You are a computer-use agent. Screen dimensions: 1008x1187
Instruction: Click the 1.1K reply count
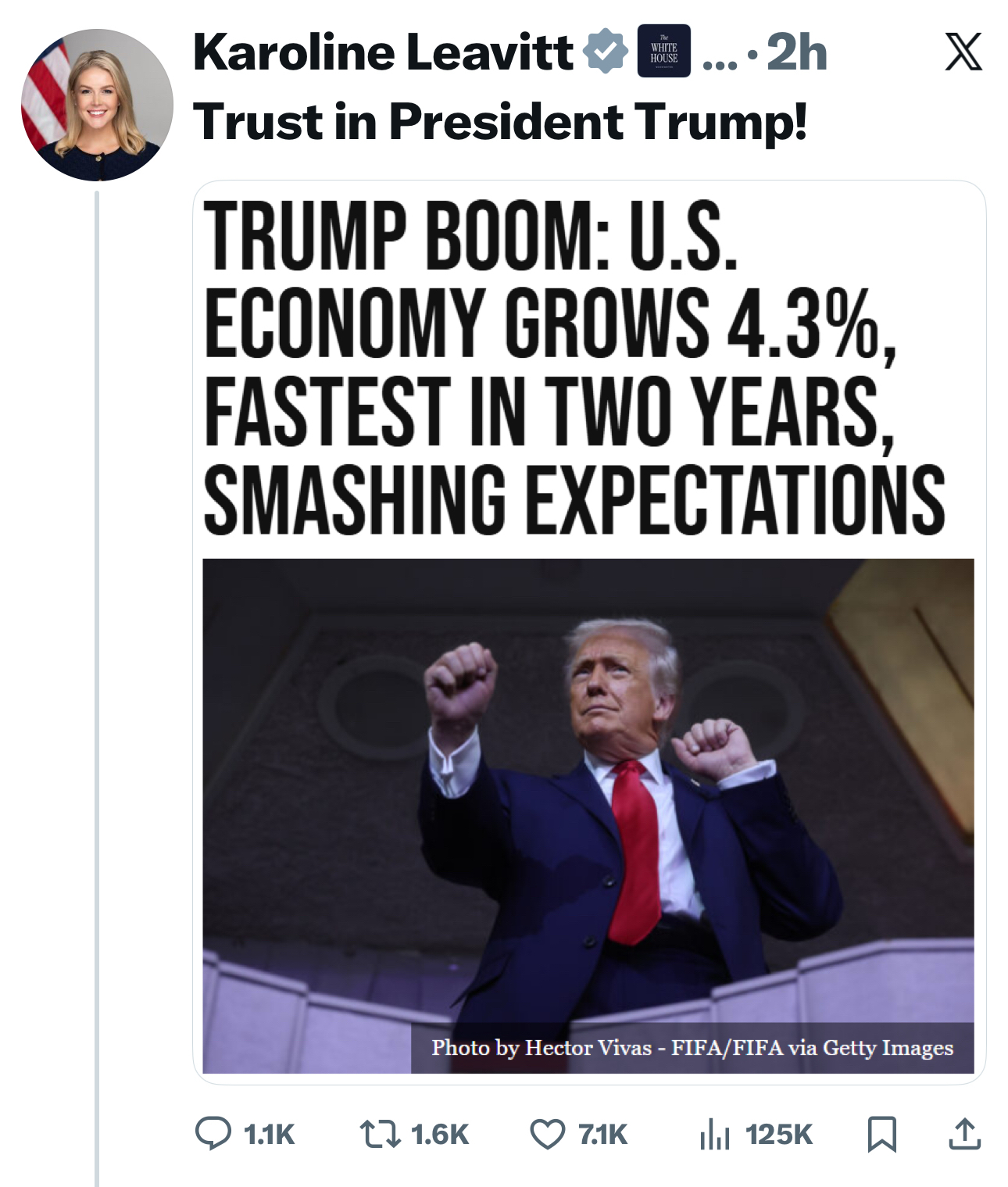pos(269,1134)
